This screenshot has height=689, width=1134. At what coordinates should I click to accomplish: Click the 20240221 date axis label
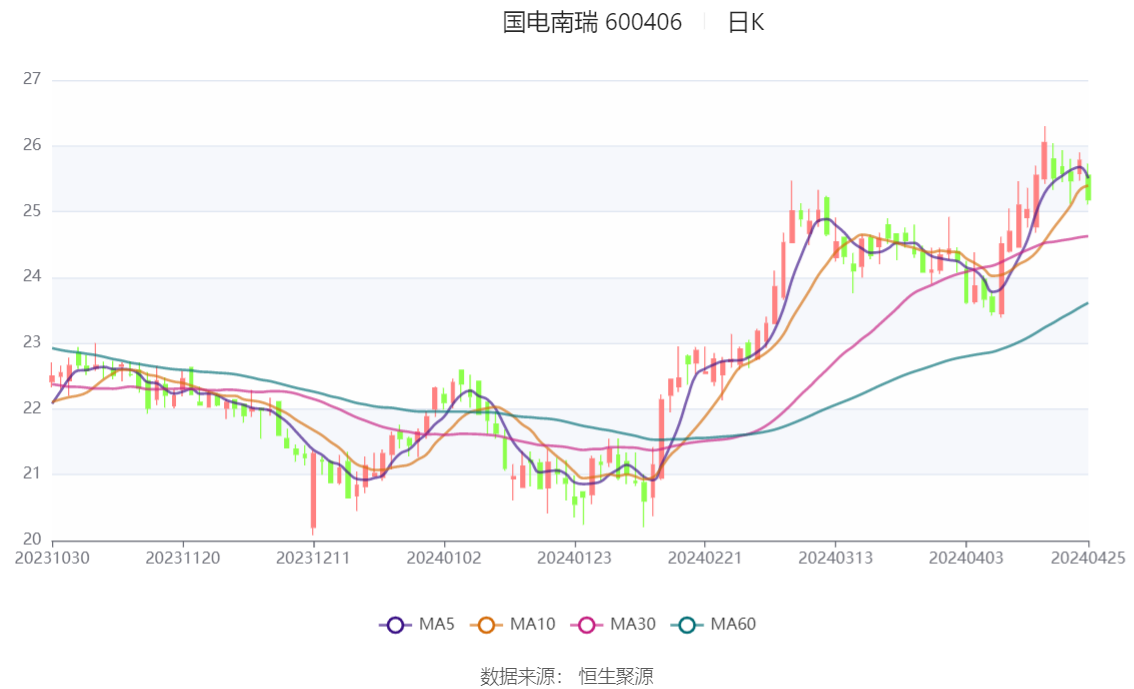[x=705, y=558]
